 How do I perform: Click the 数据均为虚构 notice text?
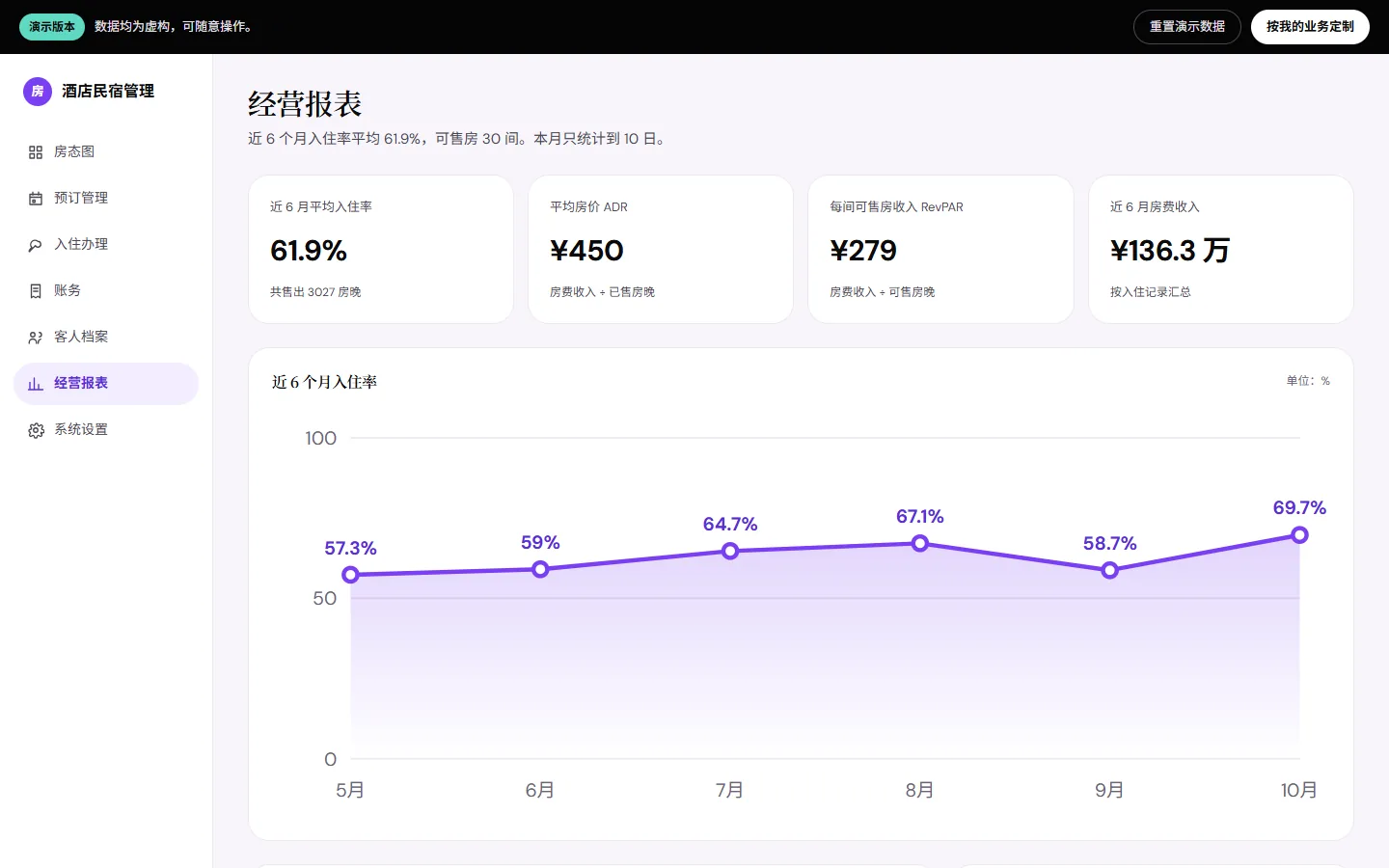pos(175,27)
